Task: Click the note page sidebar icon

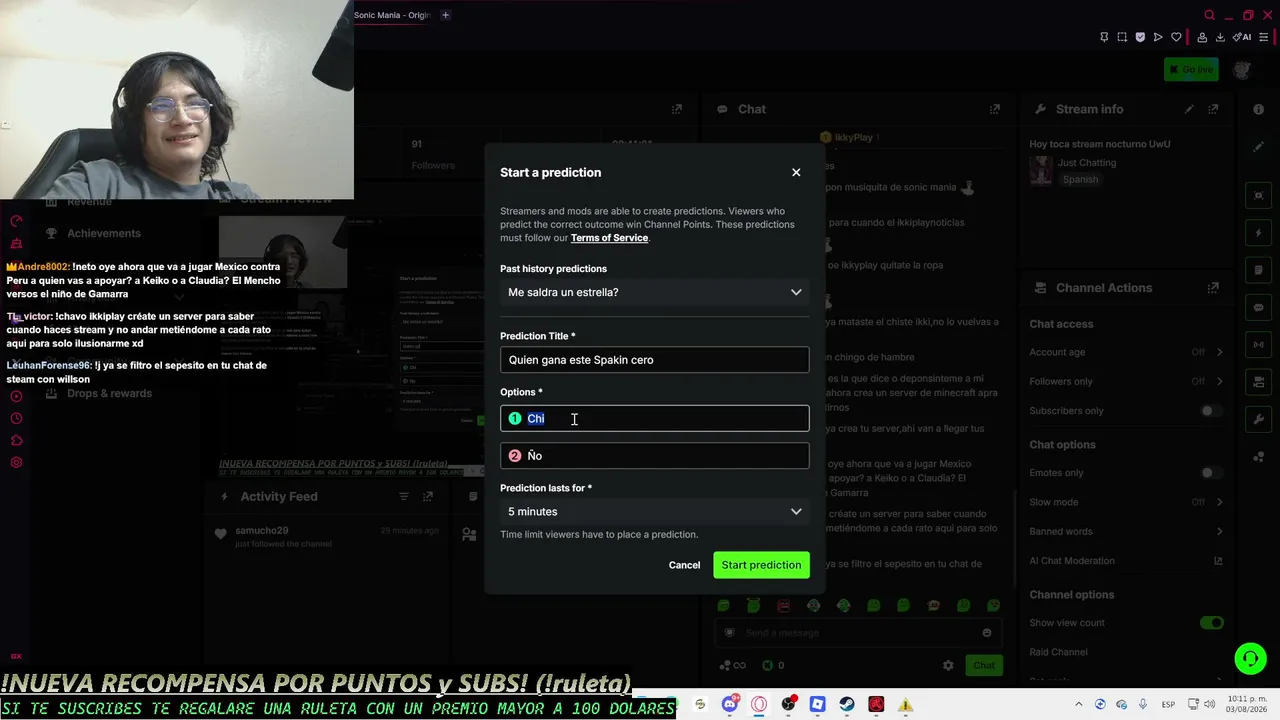Action: (1259, 270)
